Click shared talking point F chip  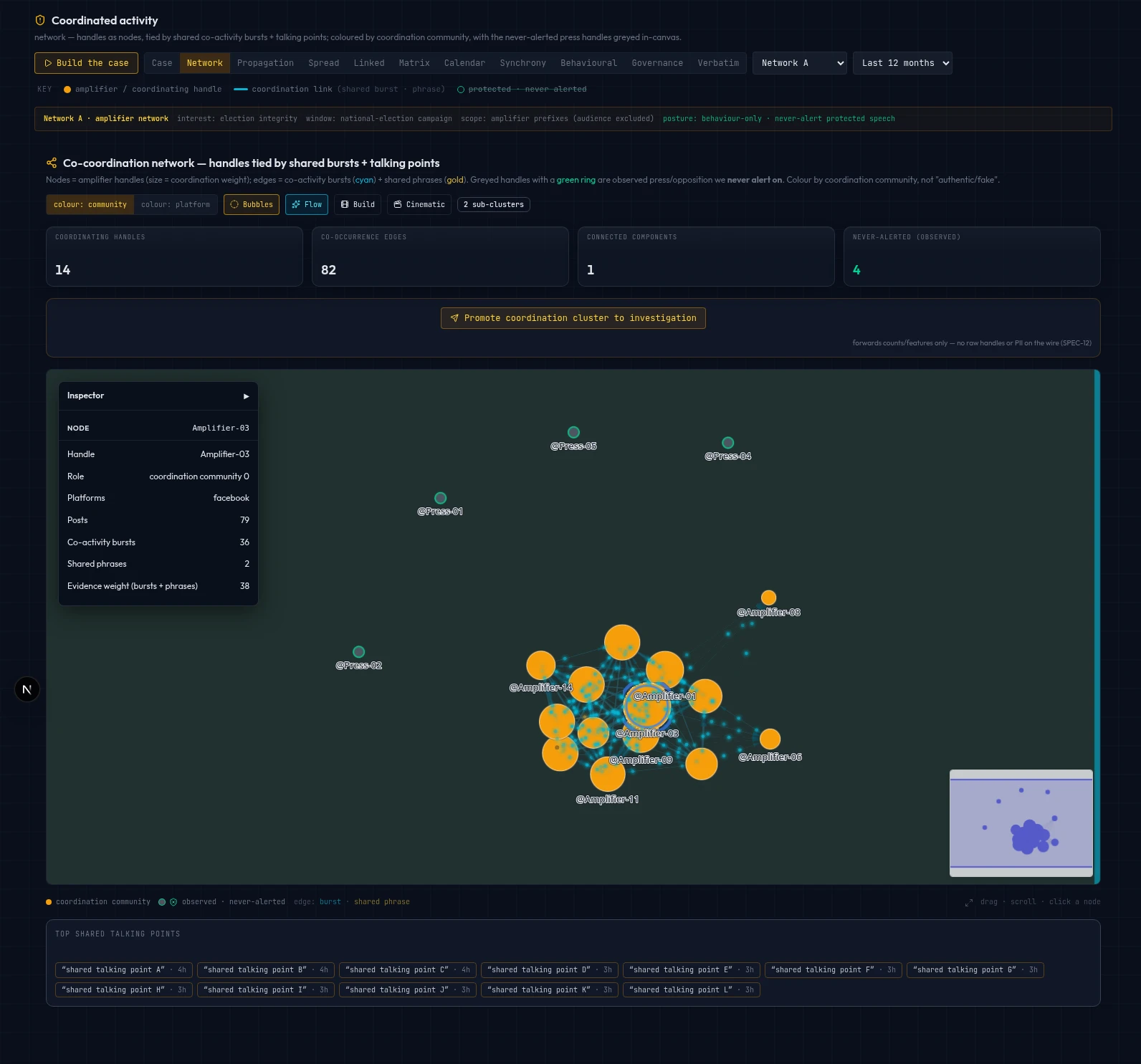click(834, 970)
